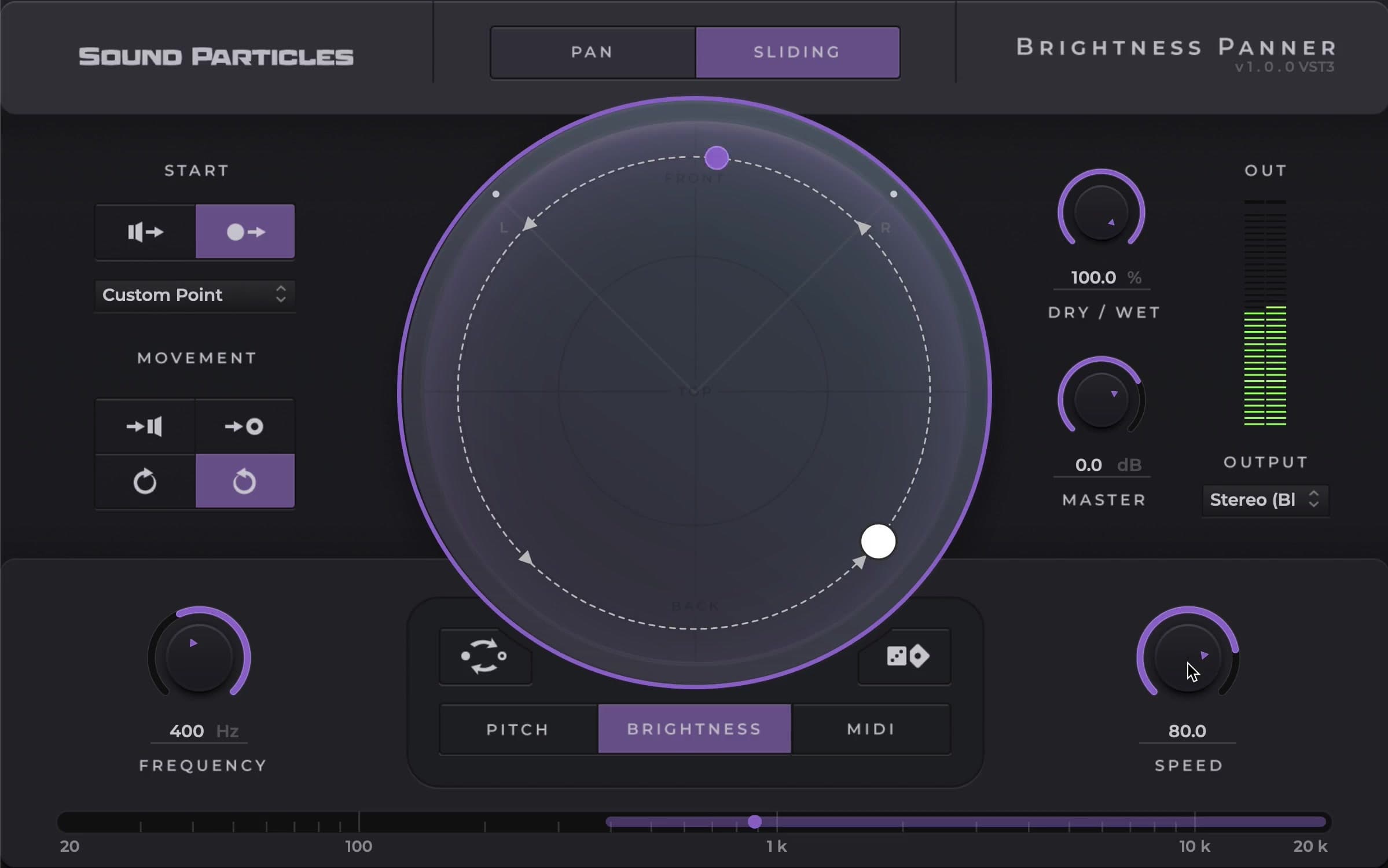Switch to the PAN mode tab
The height and width of the screenshot is (868, 1388).
593,52
